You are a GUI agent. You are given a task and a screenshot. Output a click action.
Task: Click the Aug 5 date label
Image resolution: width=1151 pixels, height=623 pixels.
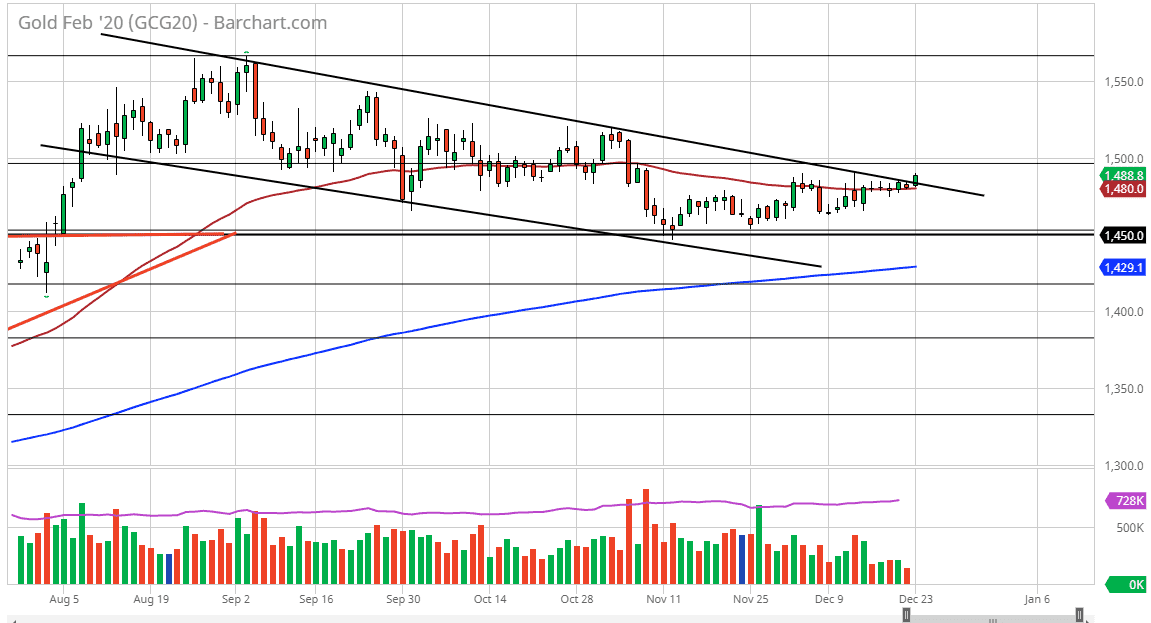tap(62, 599)
